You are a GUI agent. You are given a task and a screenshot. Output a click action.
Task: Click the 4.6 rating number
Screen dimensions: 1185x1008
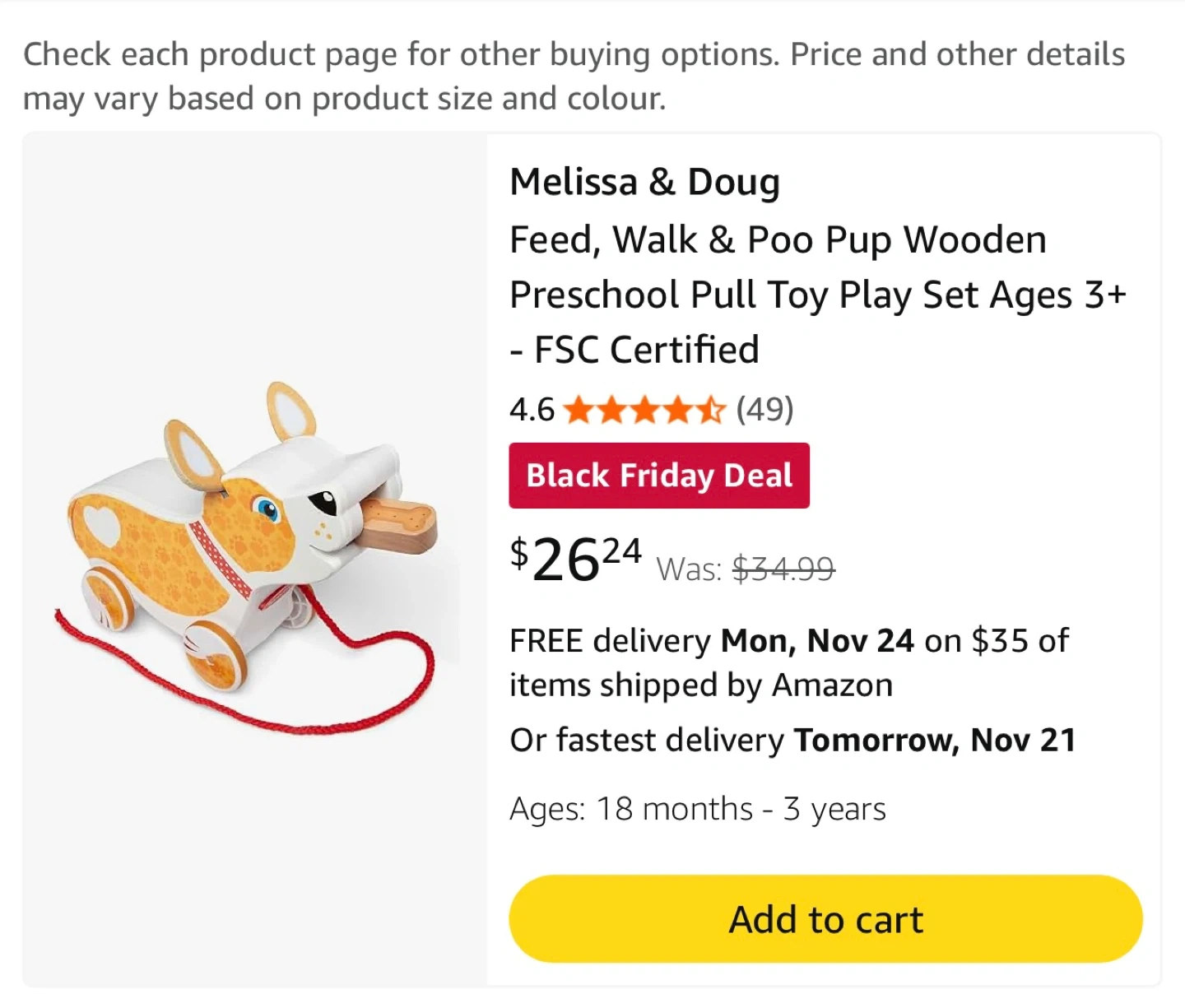click(x=532, y=409)
